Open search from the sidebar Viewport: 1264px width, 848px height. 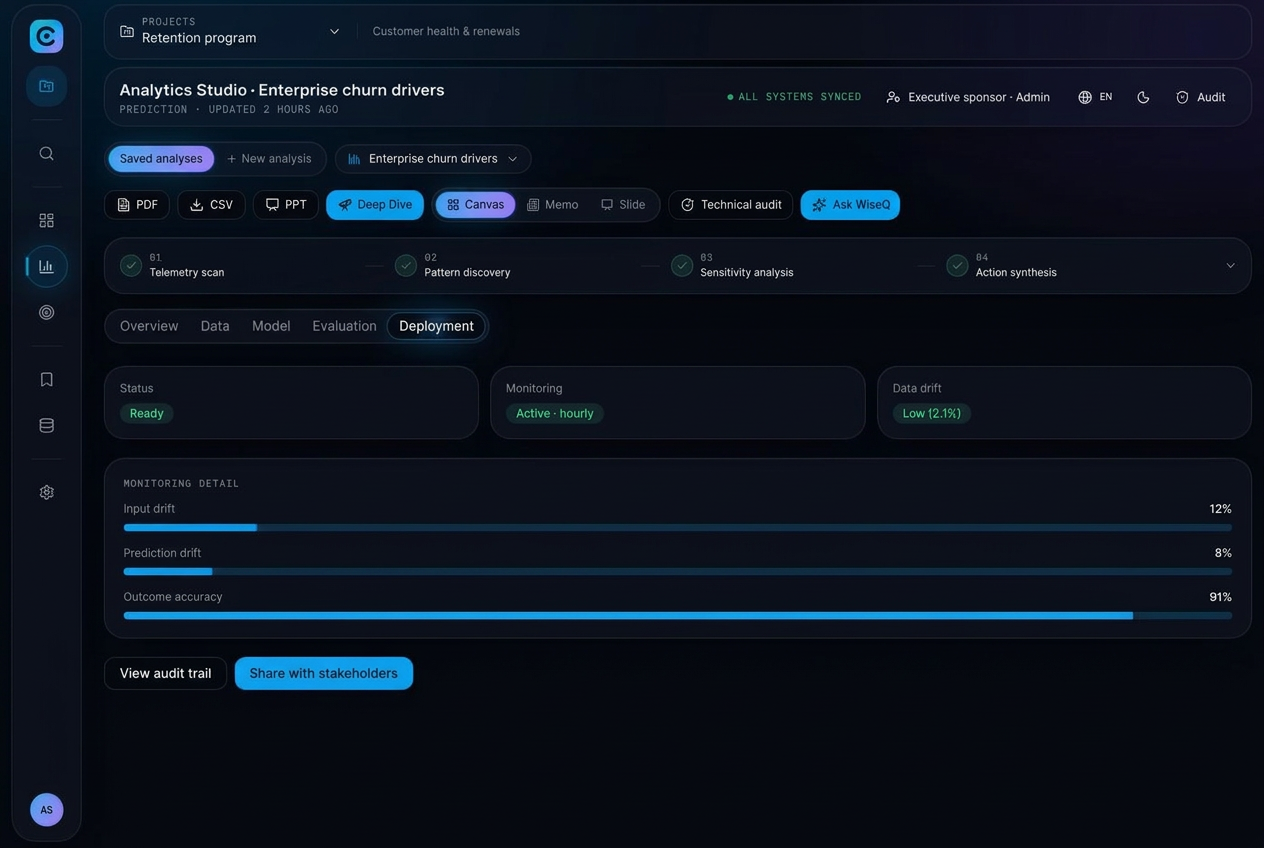point(46,153)
